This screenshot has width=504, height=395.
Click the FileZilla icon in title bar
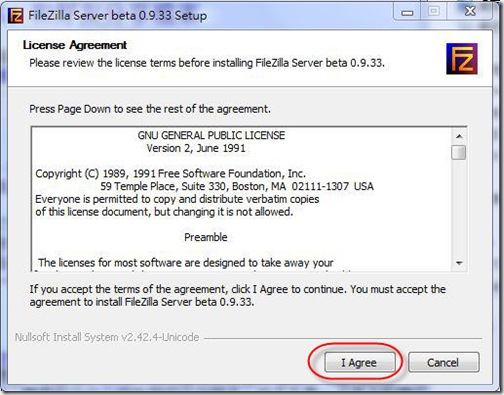pos(15,15)
